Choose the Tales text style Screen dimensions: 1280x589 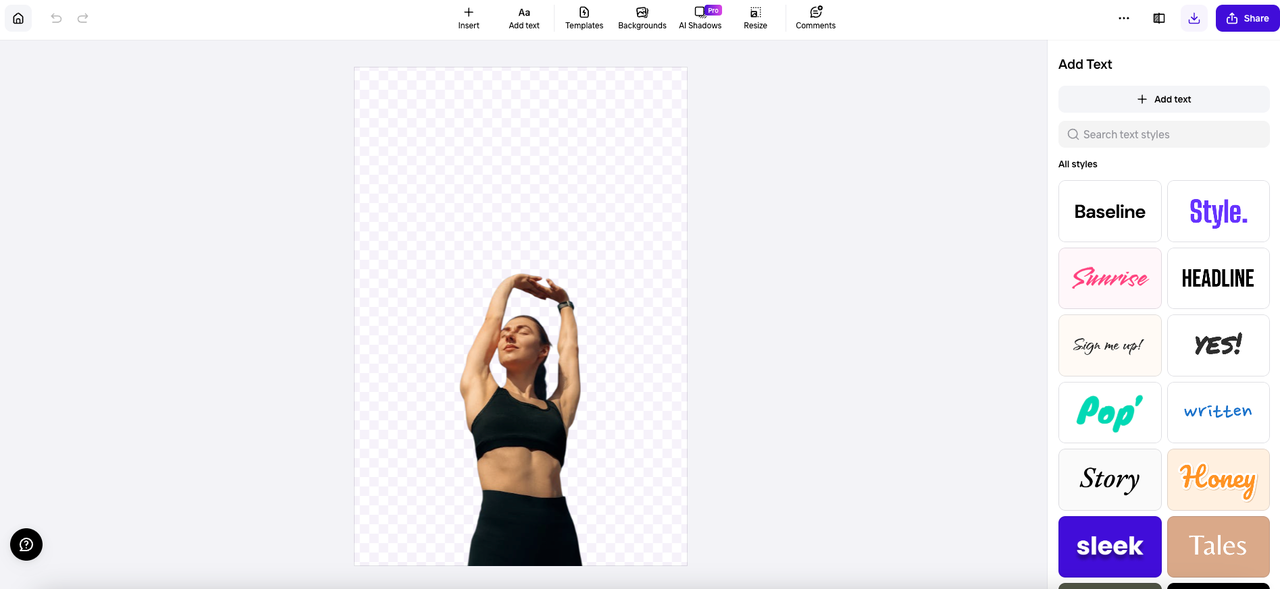(x=1218, y=546)
